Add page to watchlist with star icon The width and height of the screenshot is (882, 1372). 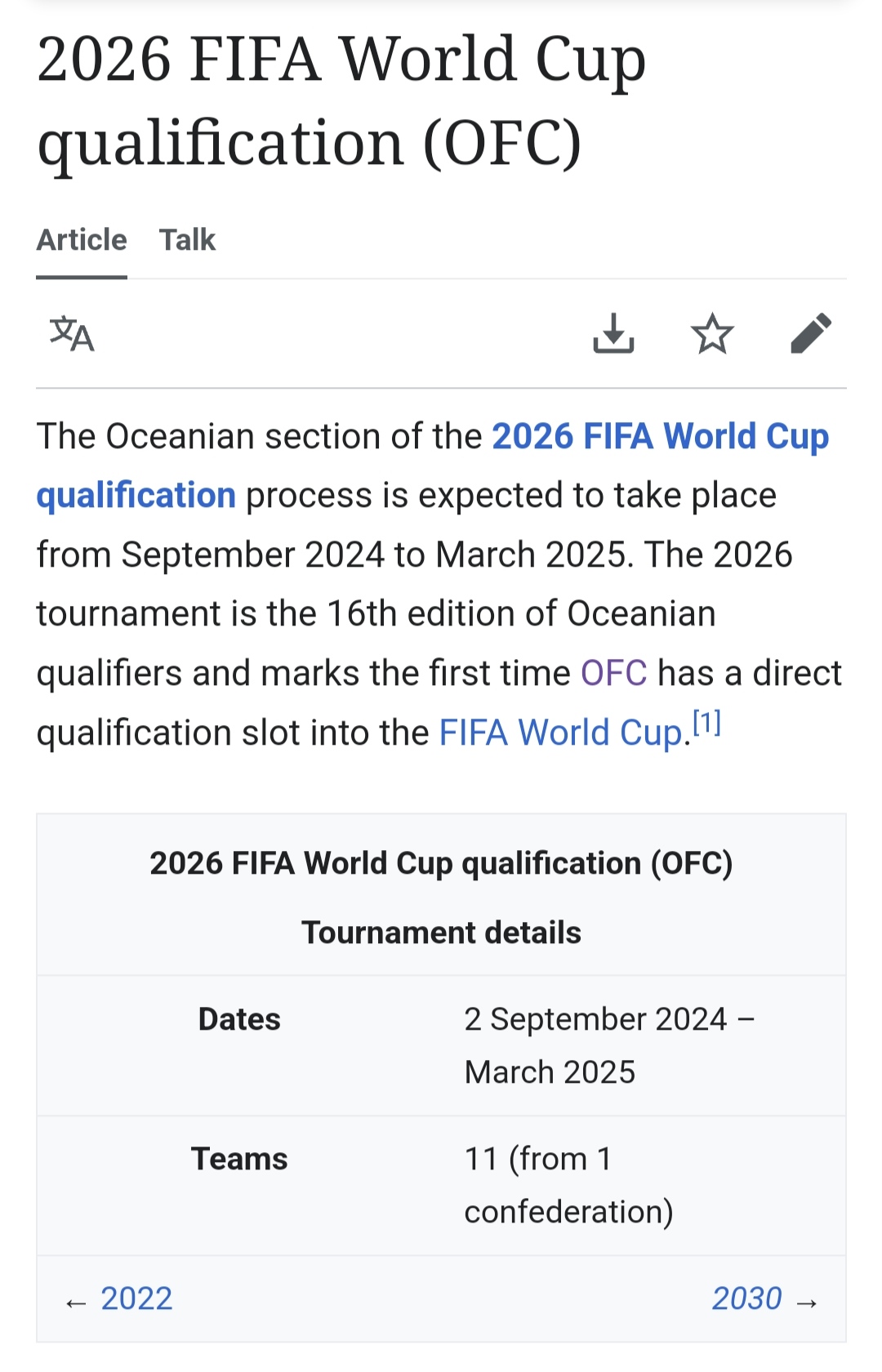click(x=712, y=334)
